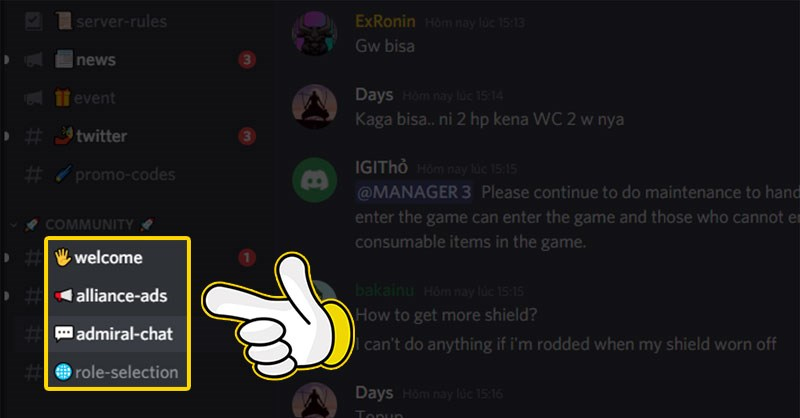Click the waving hand welcome icon
Viewport: 800px width, 418px height.
(63, 257)
